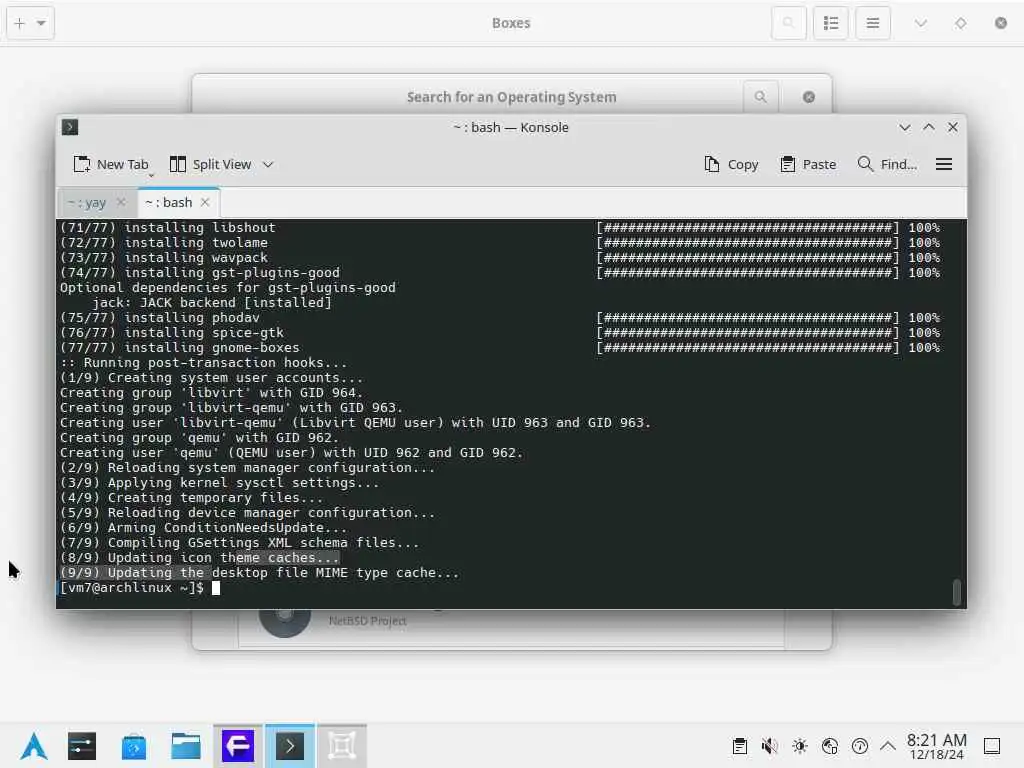Image resolution: width=1024 pixels, height=768 pixels.
Task: Click the network tray icon
Action: tap(830, 746)
